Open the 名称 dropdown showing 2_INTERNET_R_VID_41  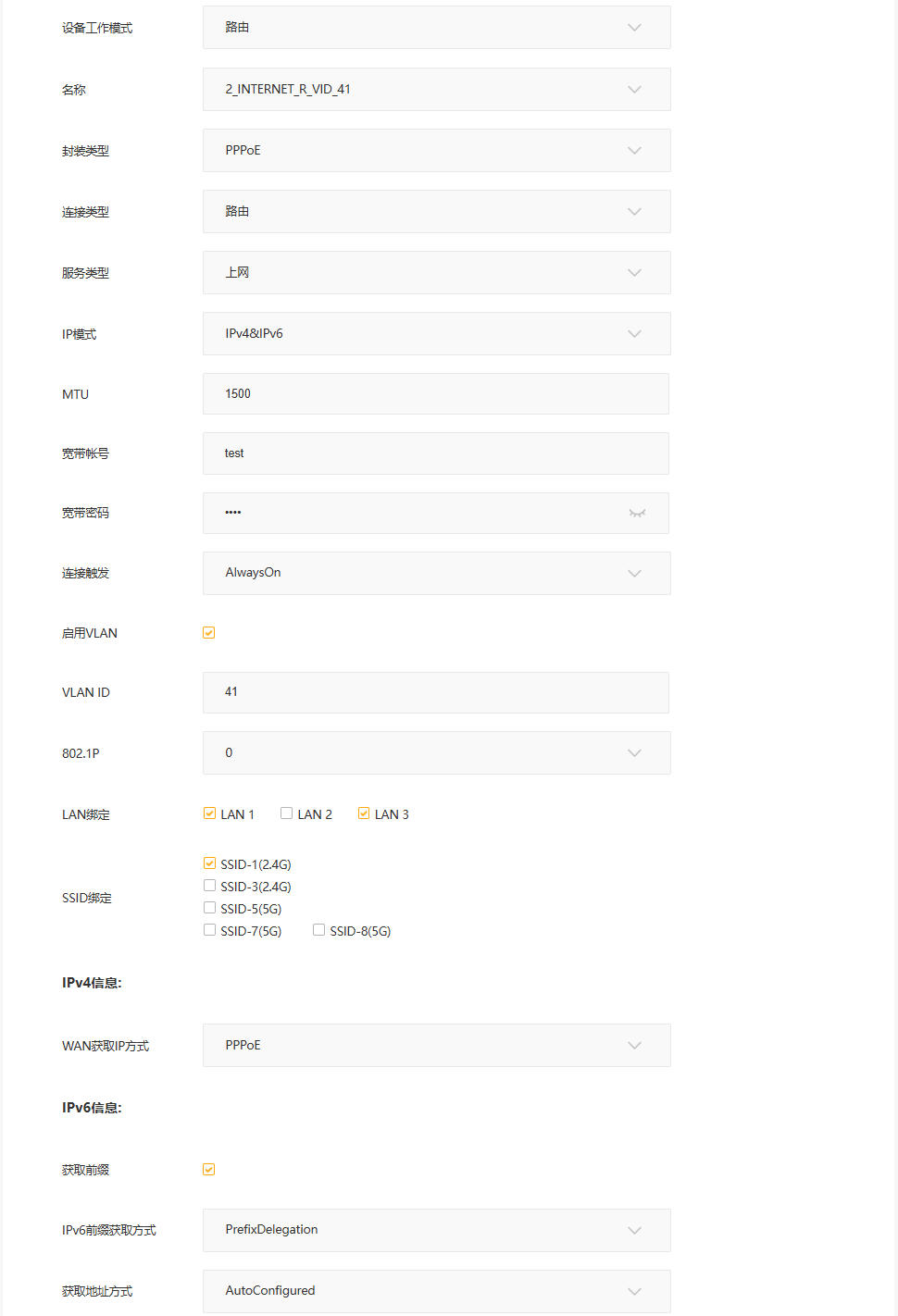pos(437,89)
